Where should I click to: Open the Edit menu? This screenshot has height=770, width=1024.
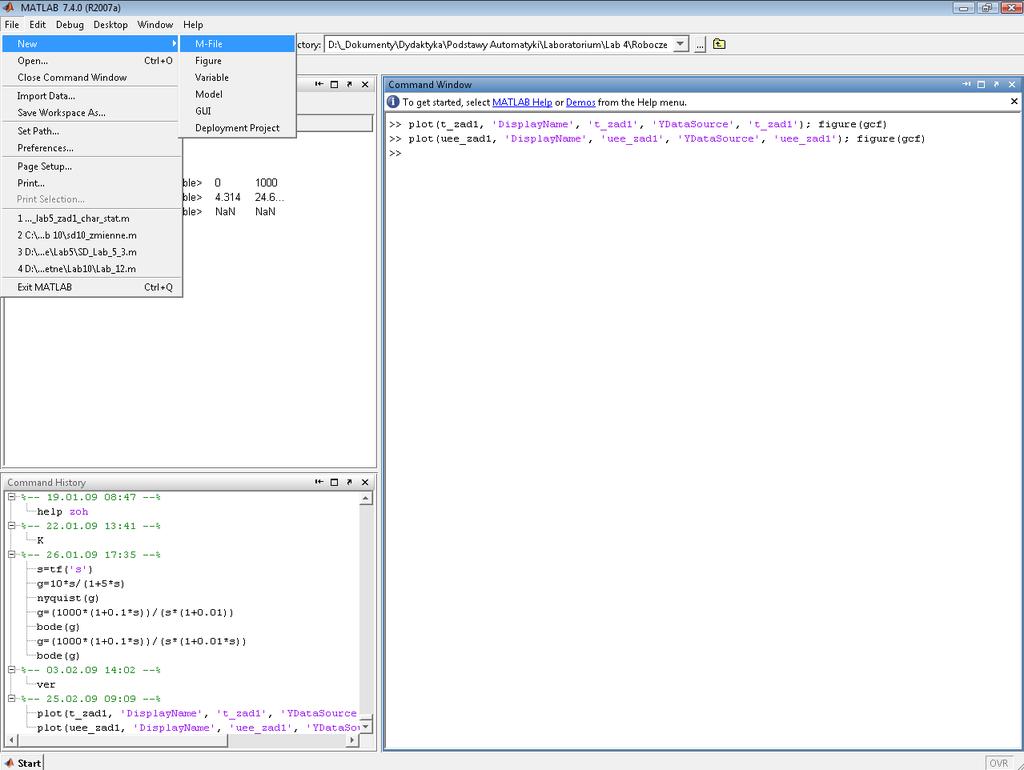(x=37, y=25)
